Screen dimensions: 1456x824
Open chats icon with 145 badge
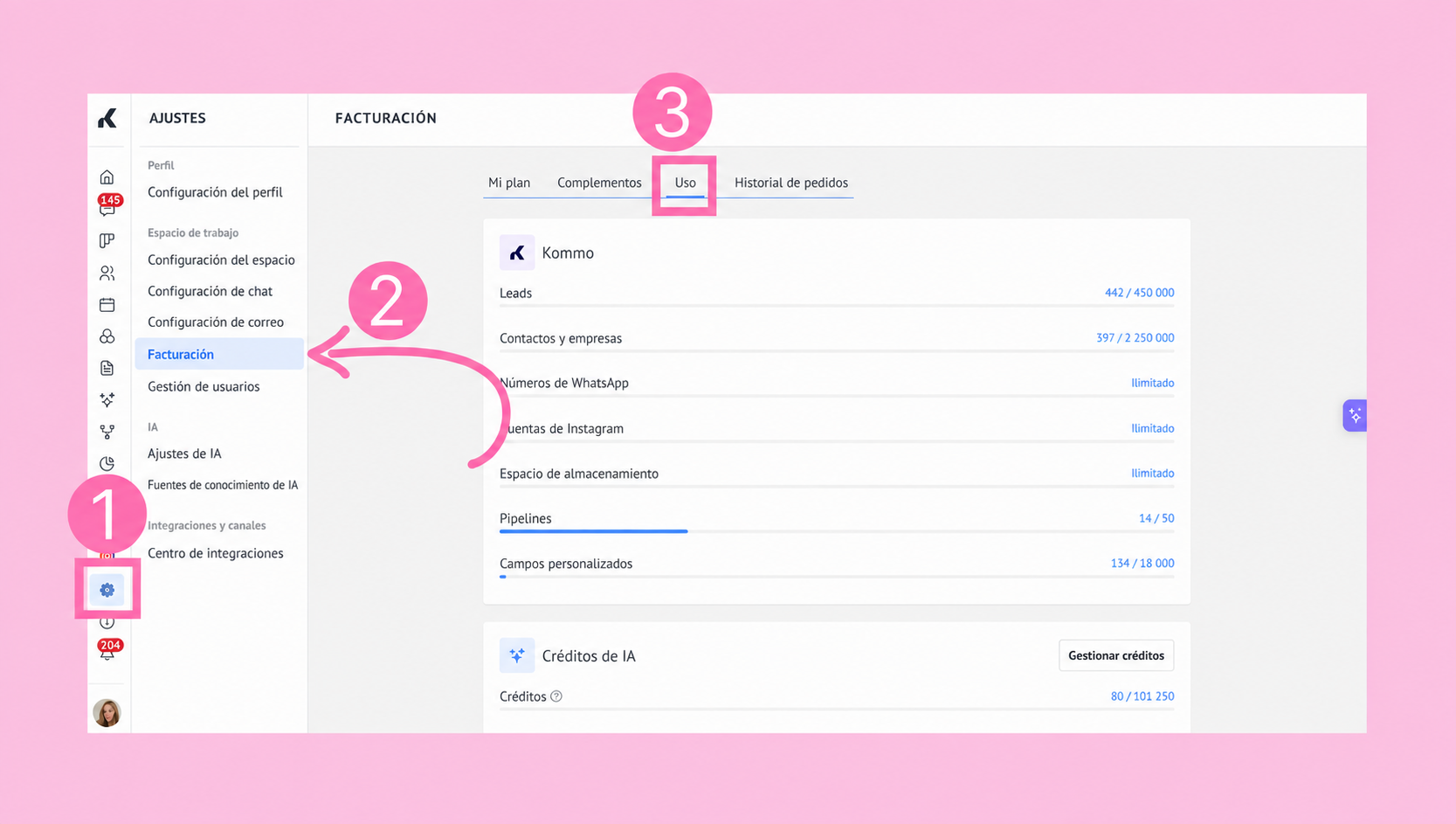tap(107, 206)
